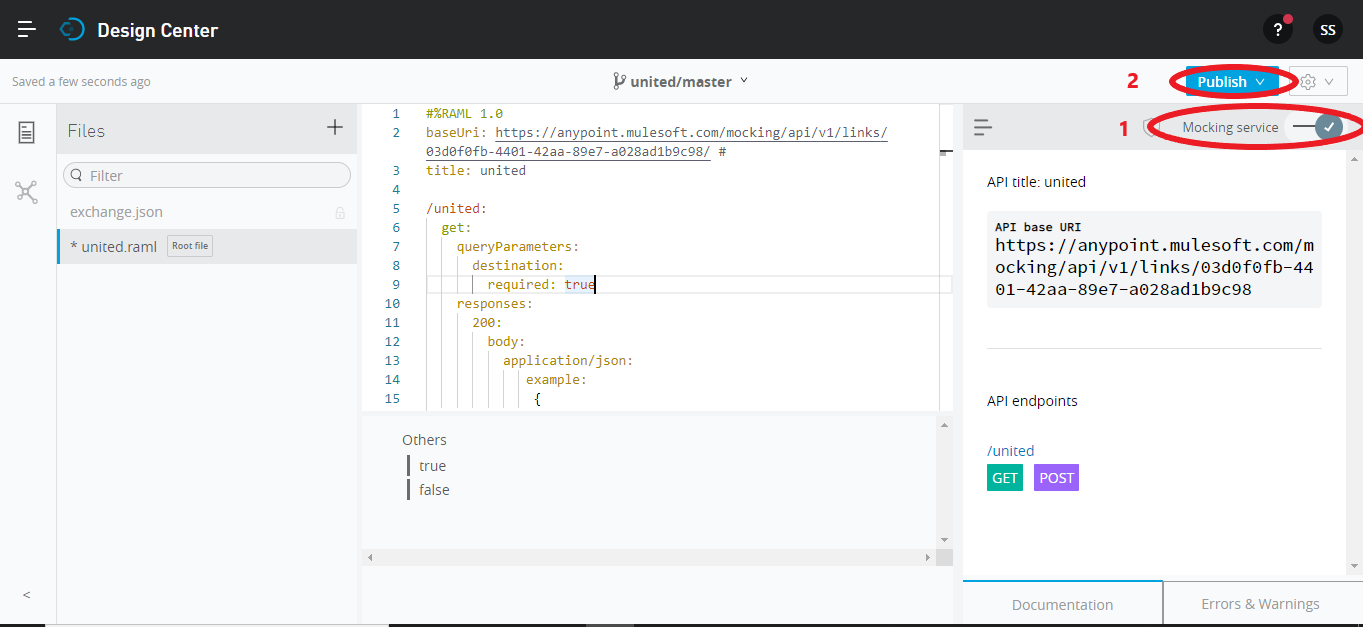Open the hamburger navigation menu
This screenshot has width=1363, height=627.
(27, 29)
